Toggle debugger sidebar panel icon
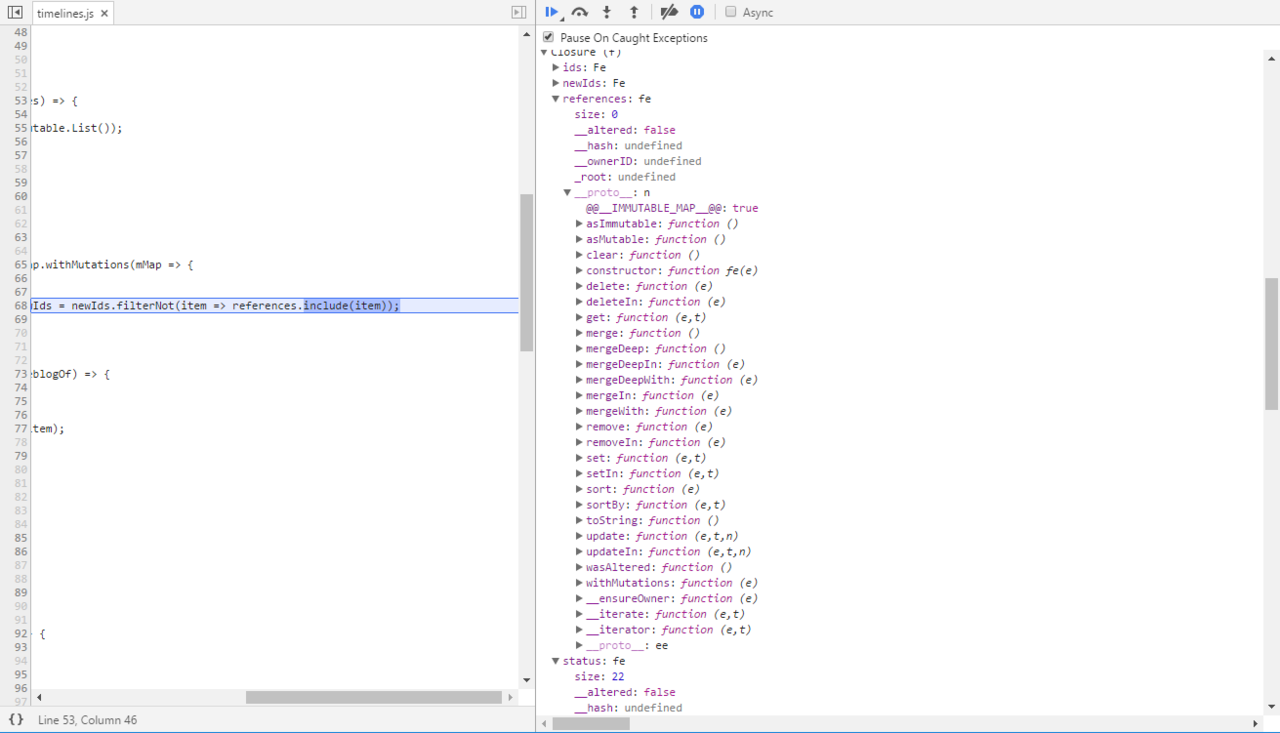Image resolution: width=1280 pixels, height=733 pixels. 518,12
